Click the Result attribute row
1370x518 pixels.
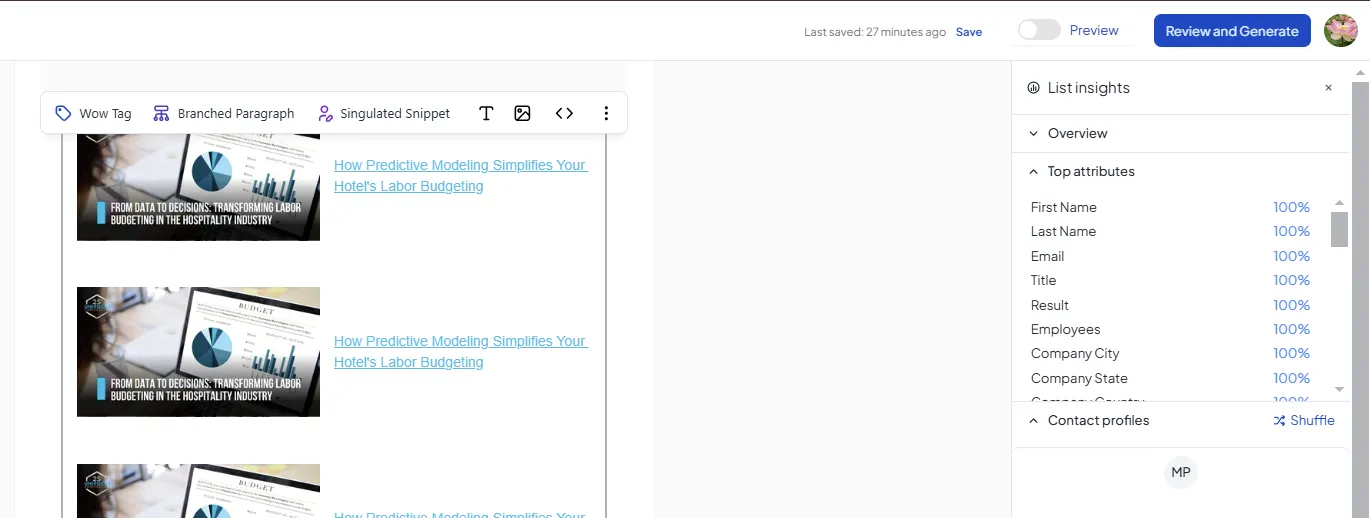[x=1170, y=305]
